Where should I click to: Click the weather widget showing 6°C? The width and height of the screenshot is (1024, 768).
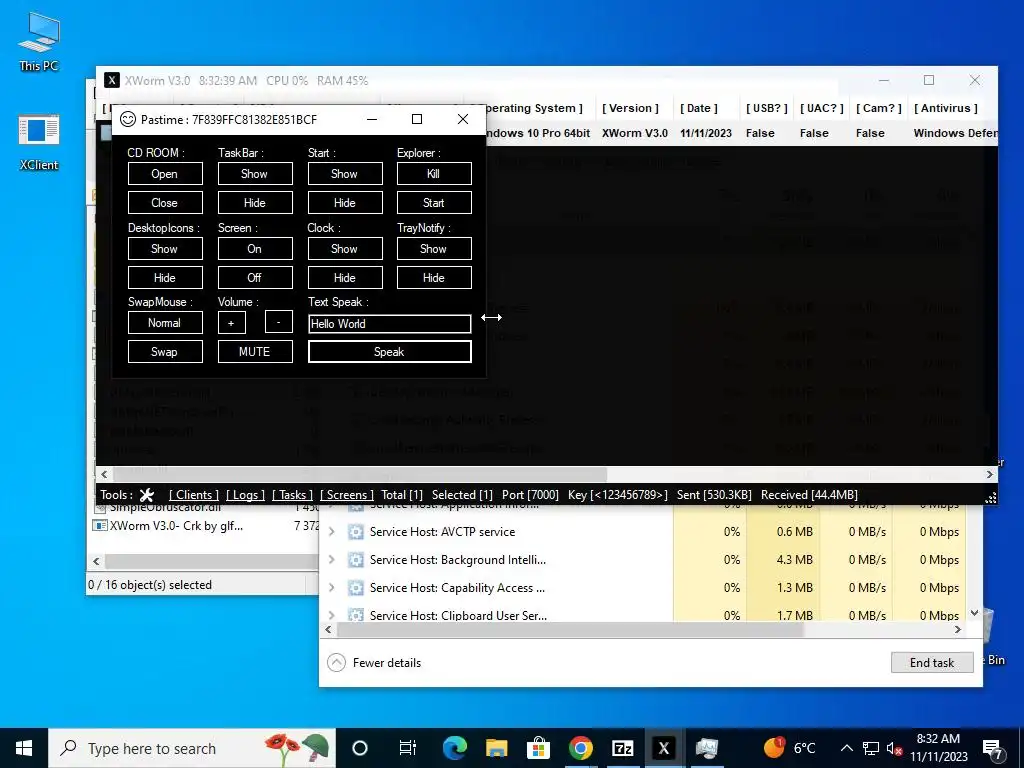[790, 748]
